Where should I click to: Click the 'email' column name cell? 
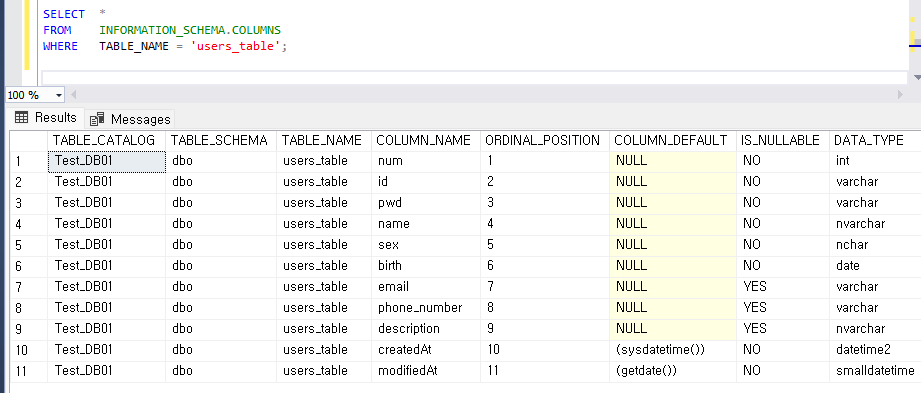coord(426,288)
